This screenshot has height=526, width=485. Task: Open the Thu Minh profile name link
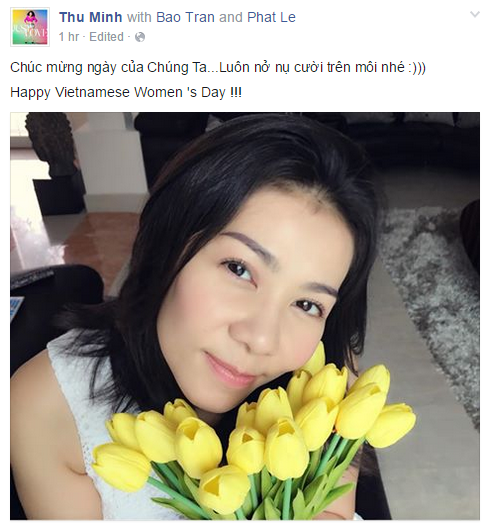point(91,17)
